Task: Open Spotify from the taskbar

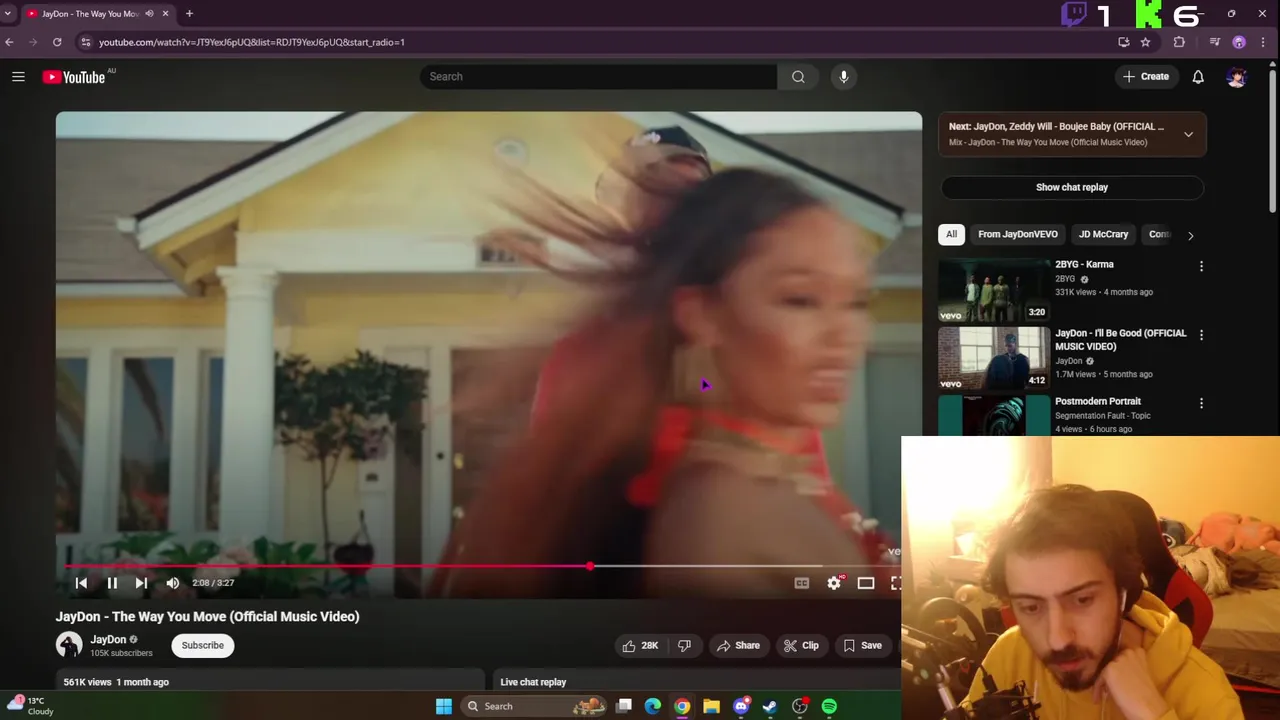Action: 829,706
